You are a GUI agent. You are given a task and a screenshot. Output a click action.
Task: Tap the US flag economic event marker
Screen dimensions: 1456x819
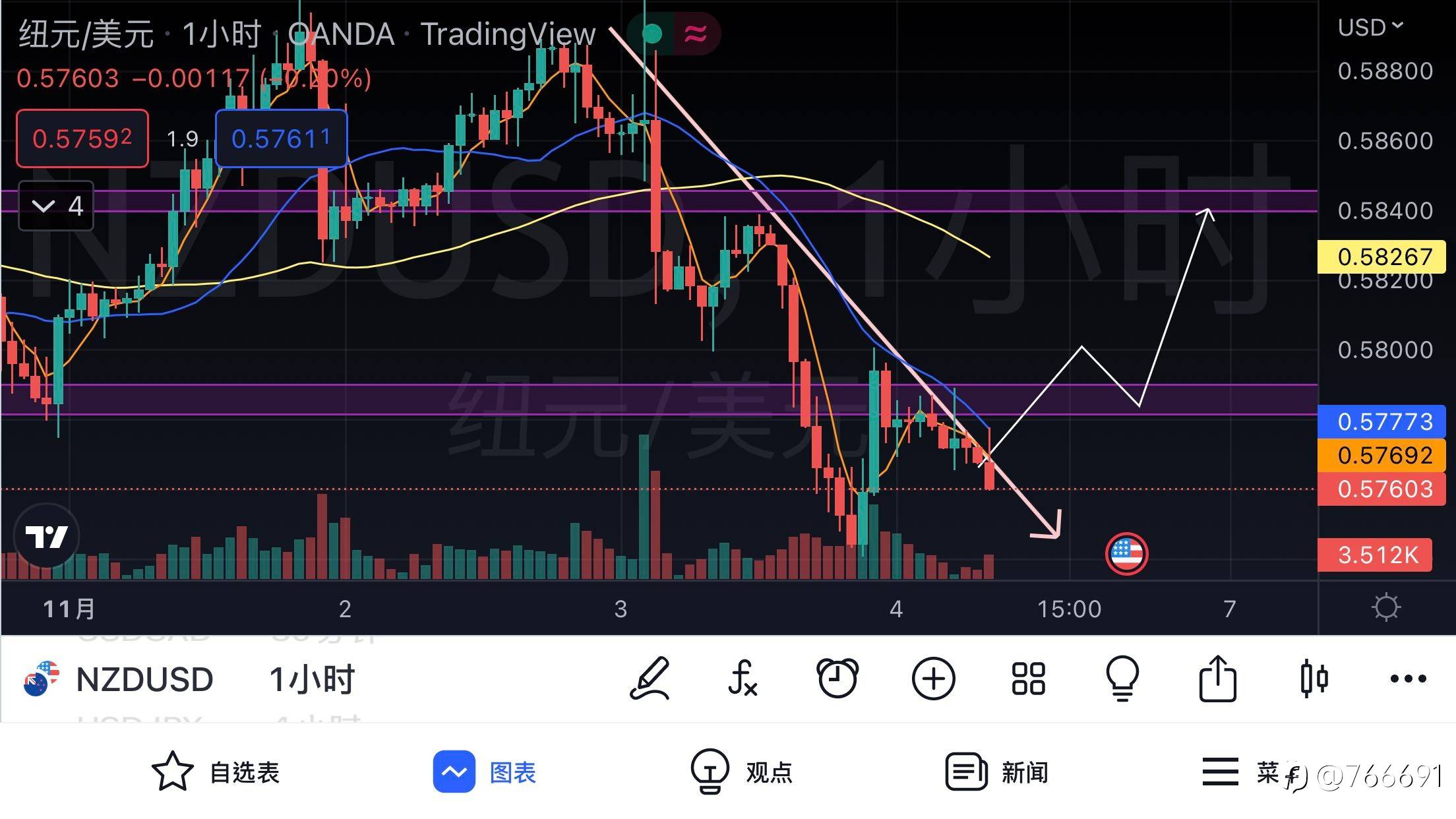click(x=1126, y=554)
